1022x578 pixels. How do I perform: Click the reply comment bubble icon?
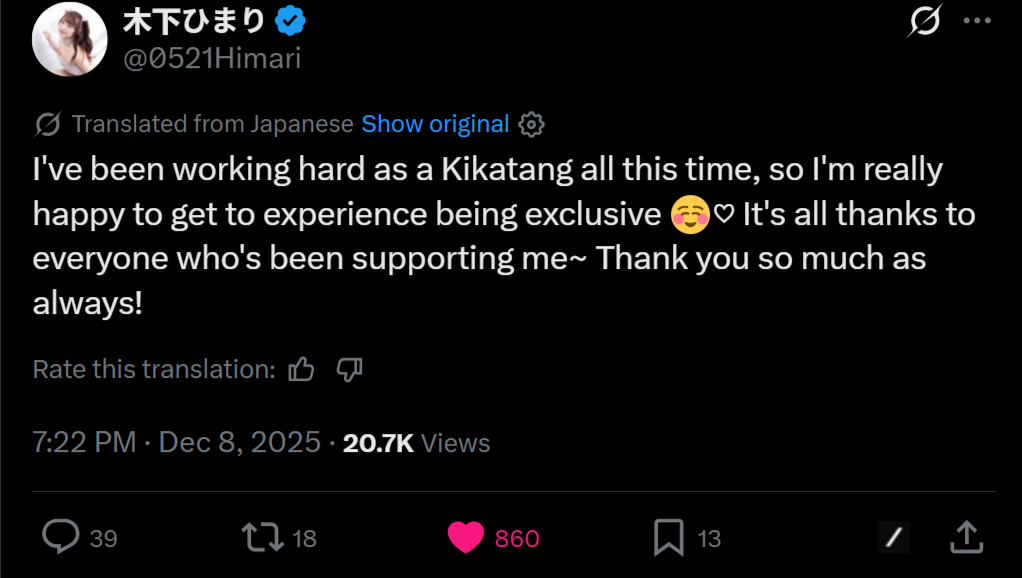[61, 538]
